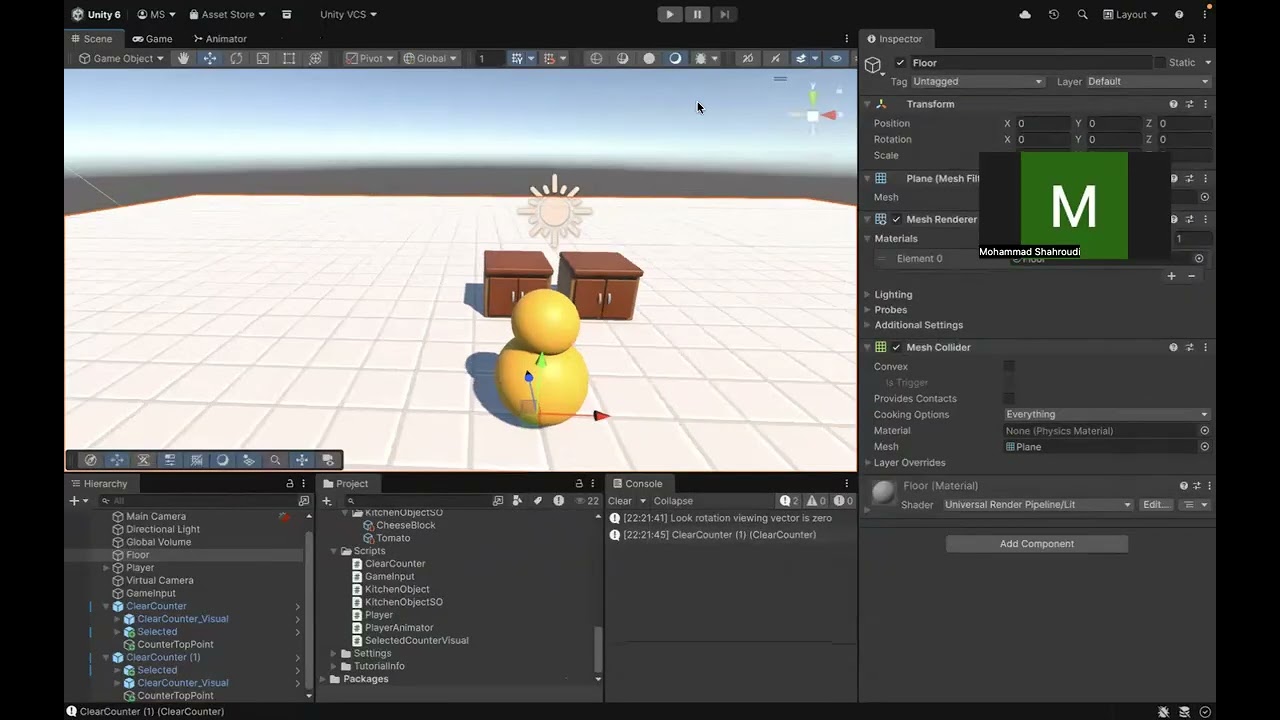Select the Move tool in Scene toolbar
Viewport: 1280px width, 720px height.
[210, 58]
